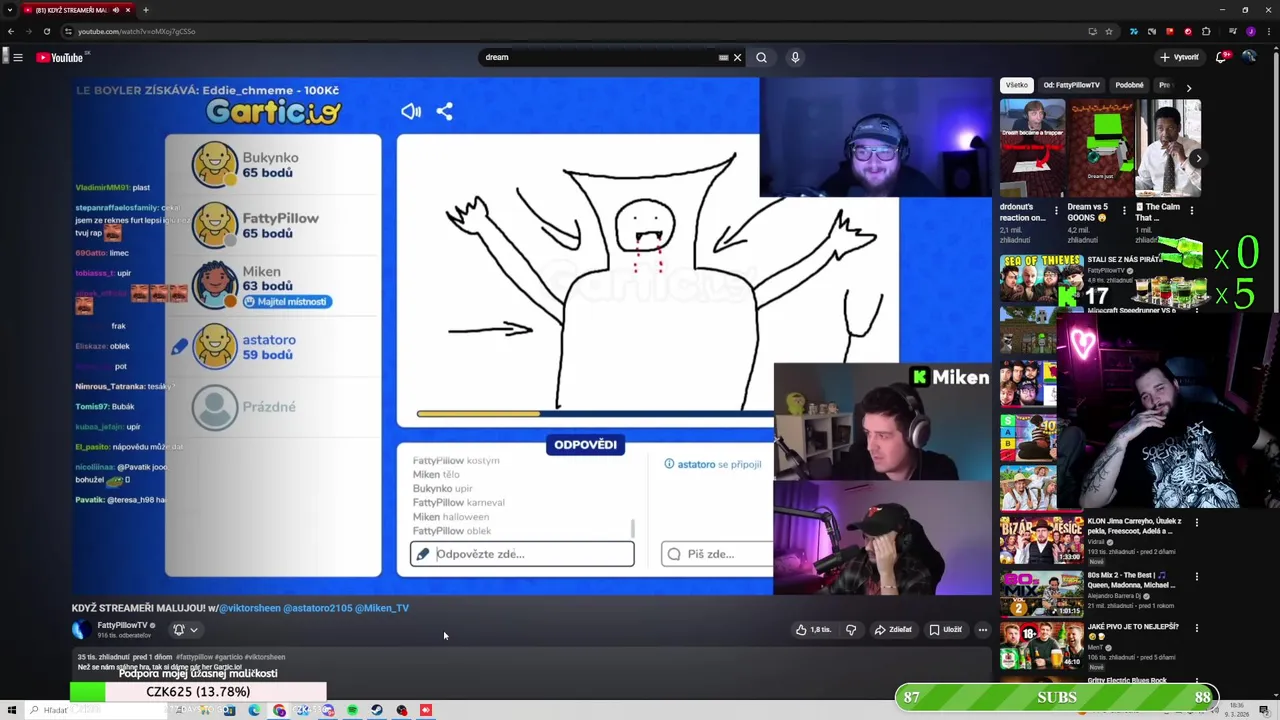Screen dimensions: 1280x720
Task: Open the SEA OF THIEVES video thumbnail
Action: pos(1041,279)
